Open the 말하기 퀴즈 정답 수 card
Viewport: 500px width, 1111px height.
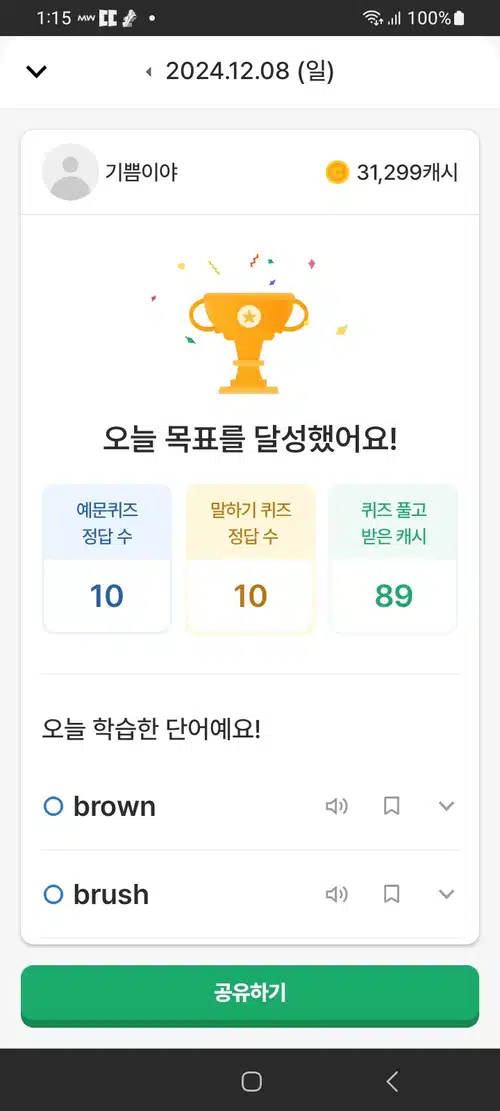[250, 558]
